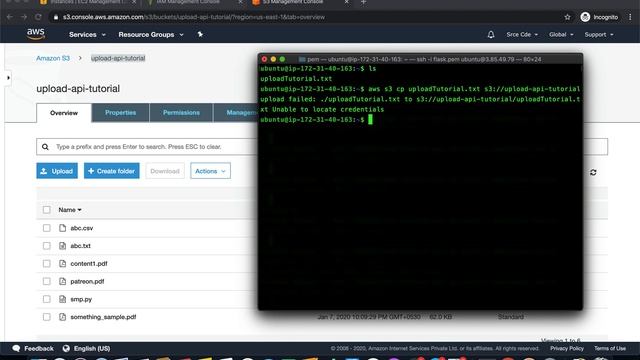The image size is (640, 360).
Task: Open the Srce Cde account dropdown
Action: [x=522, y=35]
